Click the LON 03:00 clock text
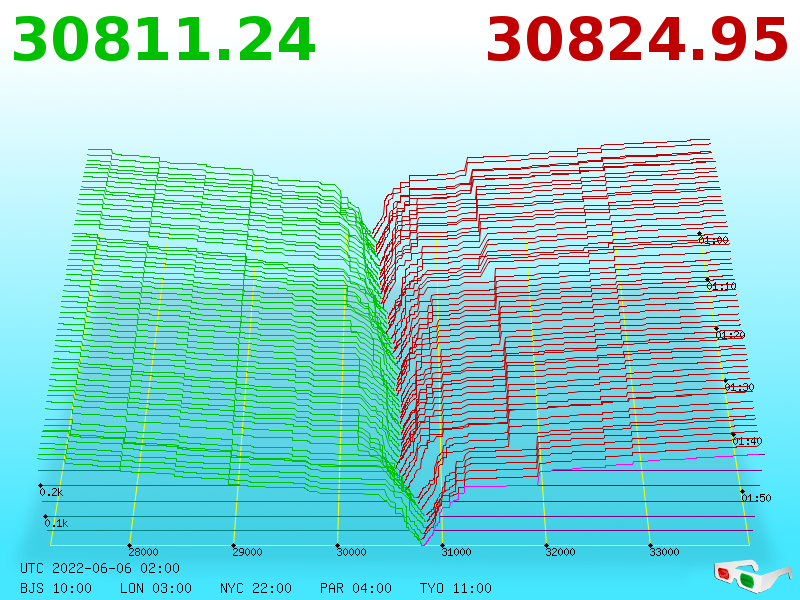Image resolution: width=800 pixels, height=600 pixels. tap(156, 588)
